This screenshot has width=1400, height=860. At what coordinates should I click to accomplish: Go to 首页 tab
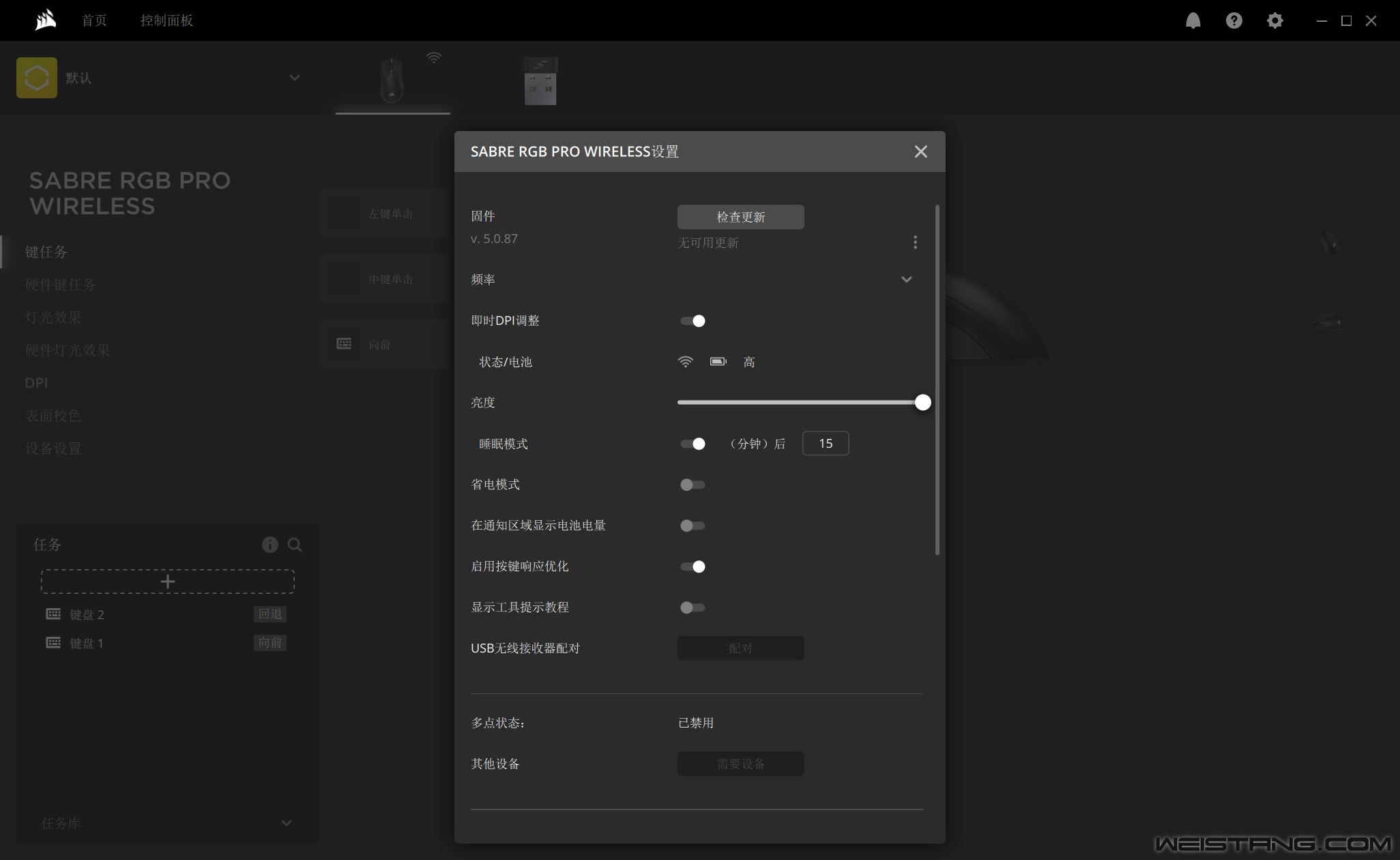(x=94, y=20)
